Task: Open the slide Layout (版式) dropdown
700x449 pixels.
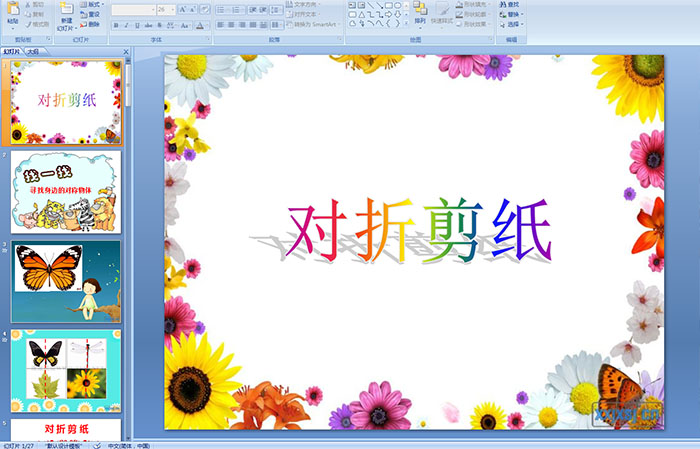Action: coord(92,4)
